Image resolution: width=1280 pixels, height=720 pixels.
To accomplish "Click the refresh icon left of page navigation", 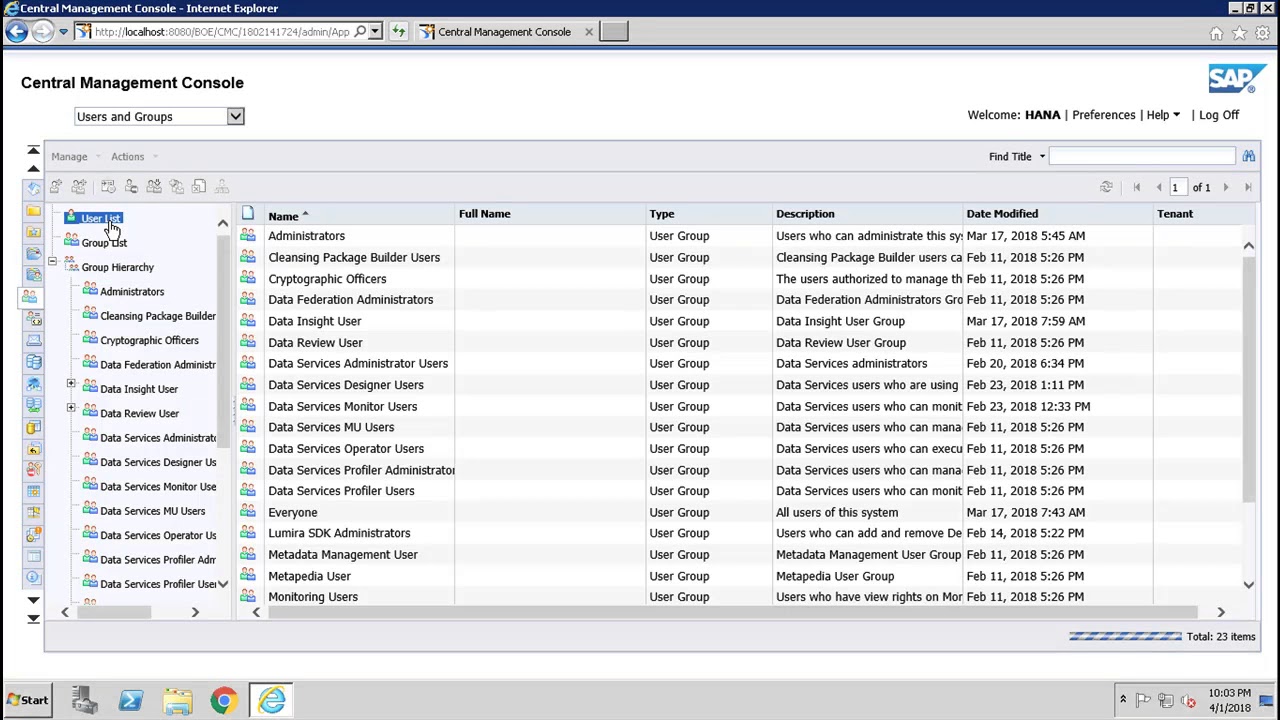I will click(1106, 187).
